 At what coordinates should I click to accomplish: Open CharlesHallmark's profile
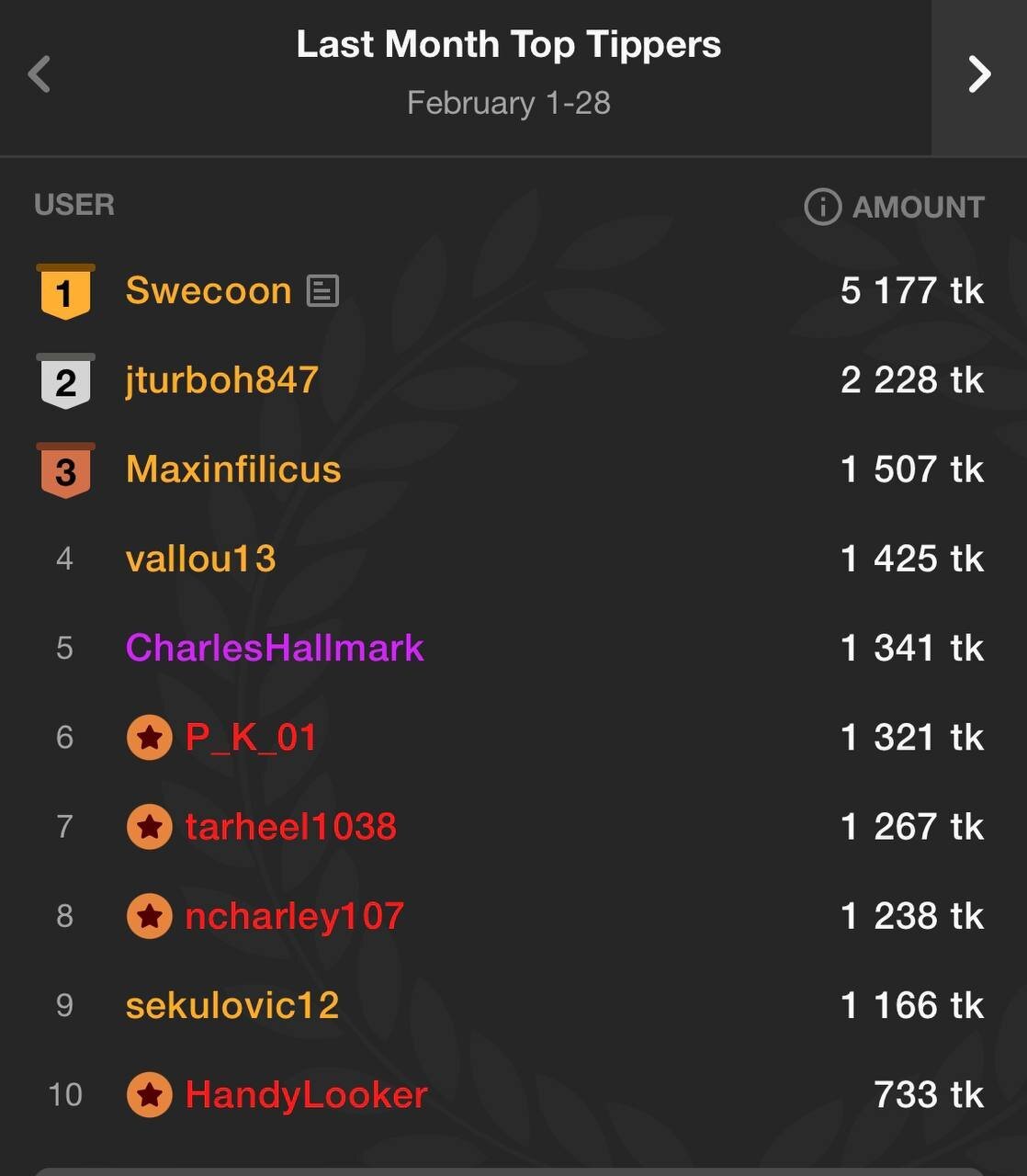click(x=275, y=648)
